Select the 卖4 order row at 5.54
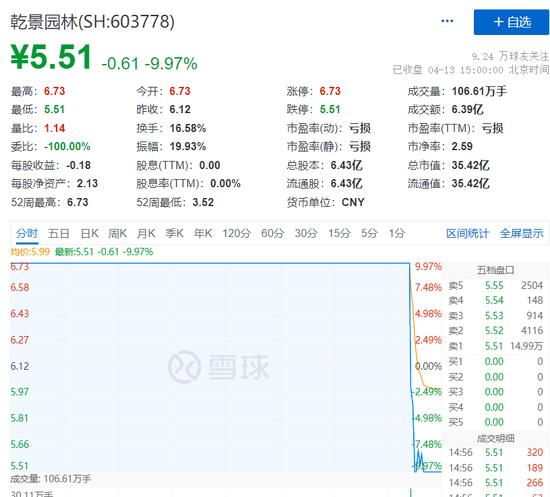Screen dimensions: 550x497 [495, 301]
